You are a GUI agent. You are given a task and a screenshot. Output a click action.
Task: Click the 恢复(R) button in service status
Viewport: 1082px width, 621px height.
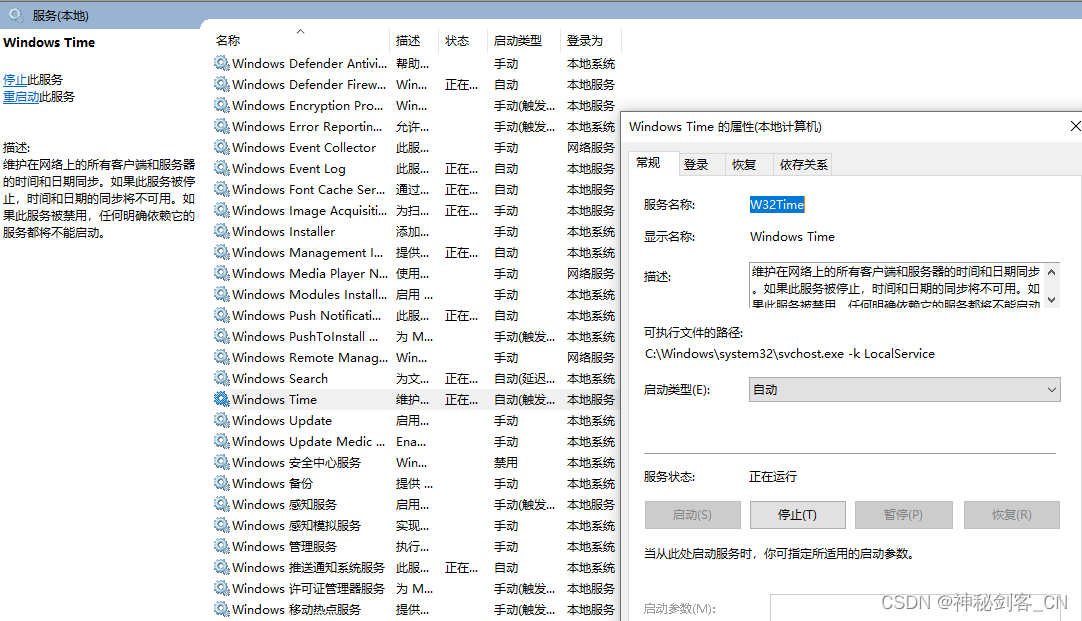coord(1012,515)
